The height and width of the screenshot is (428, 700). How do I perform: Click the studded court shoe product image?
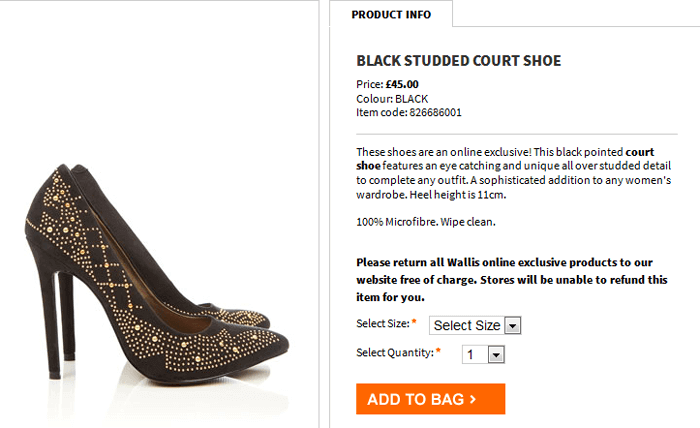click(x=150, y=260)
